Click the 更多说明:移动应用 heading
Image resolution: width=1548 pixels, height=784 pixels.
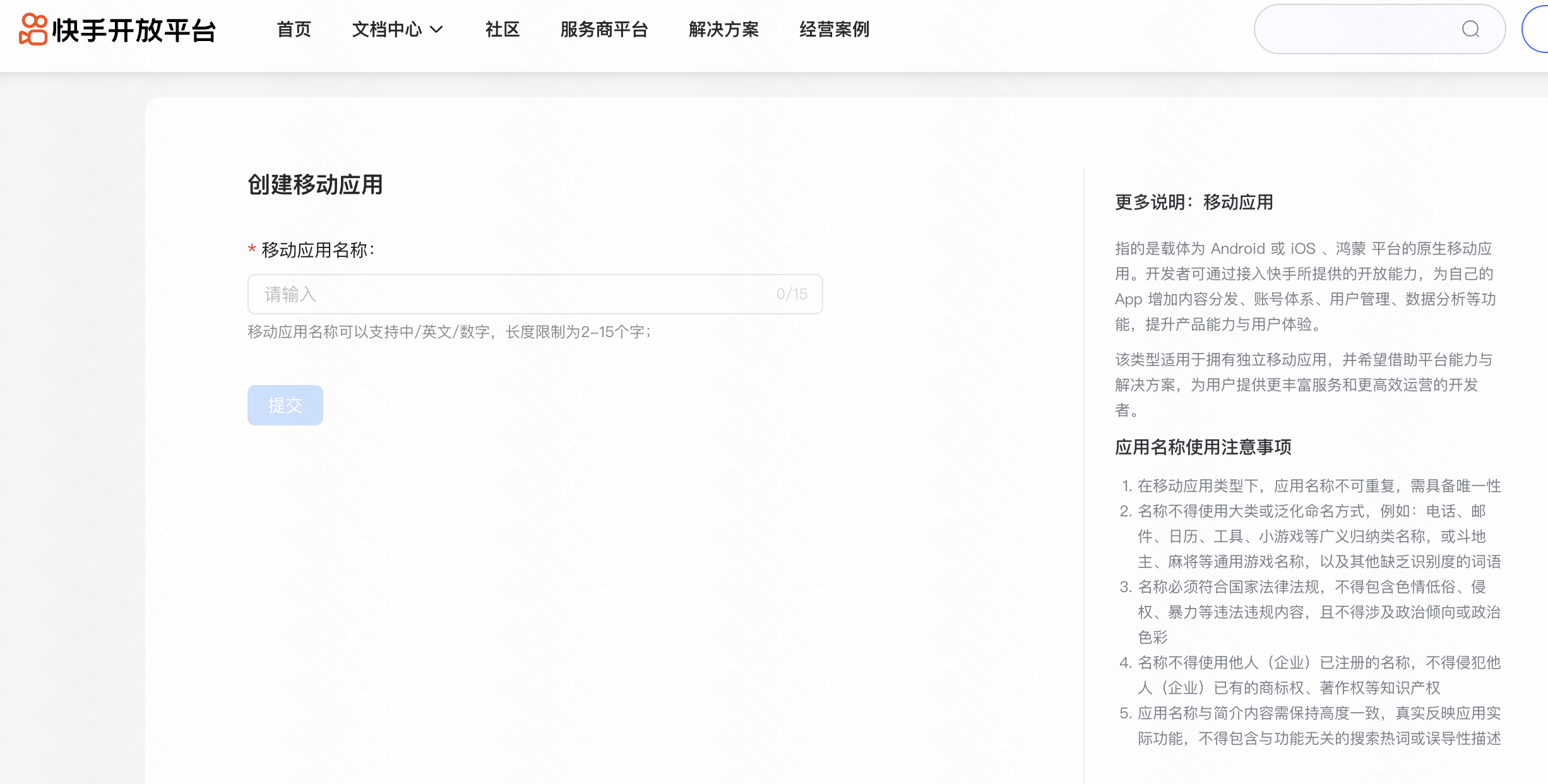coord(1194,202)
